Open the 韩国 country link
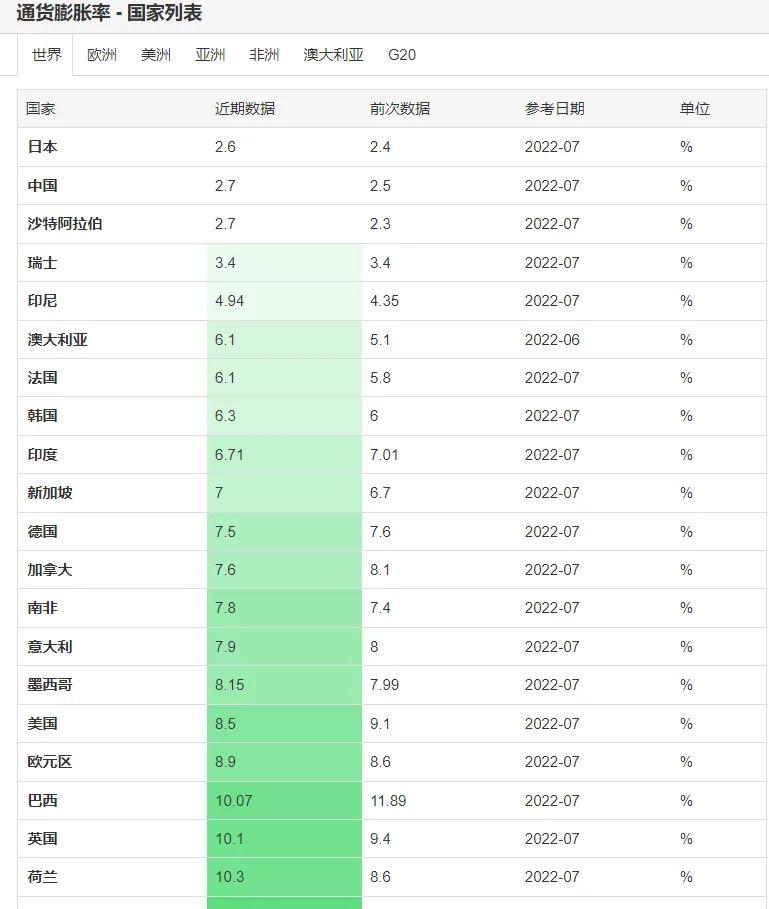This screenshot has width=769, height=909. pos(42,416)
